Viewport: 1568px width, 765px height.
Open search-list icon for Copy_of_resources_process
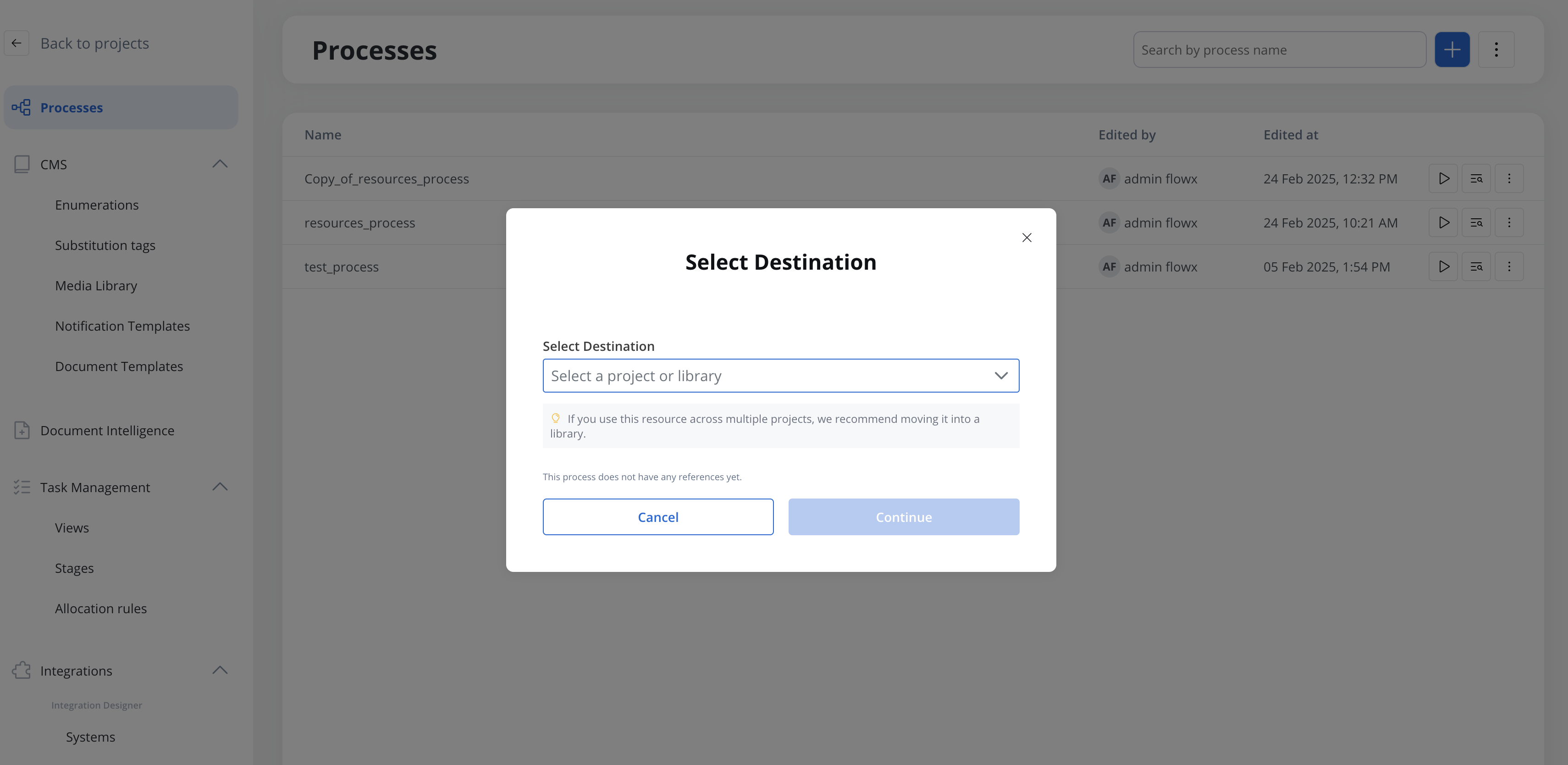[x=1476, y=178]
